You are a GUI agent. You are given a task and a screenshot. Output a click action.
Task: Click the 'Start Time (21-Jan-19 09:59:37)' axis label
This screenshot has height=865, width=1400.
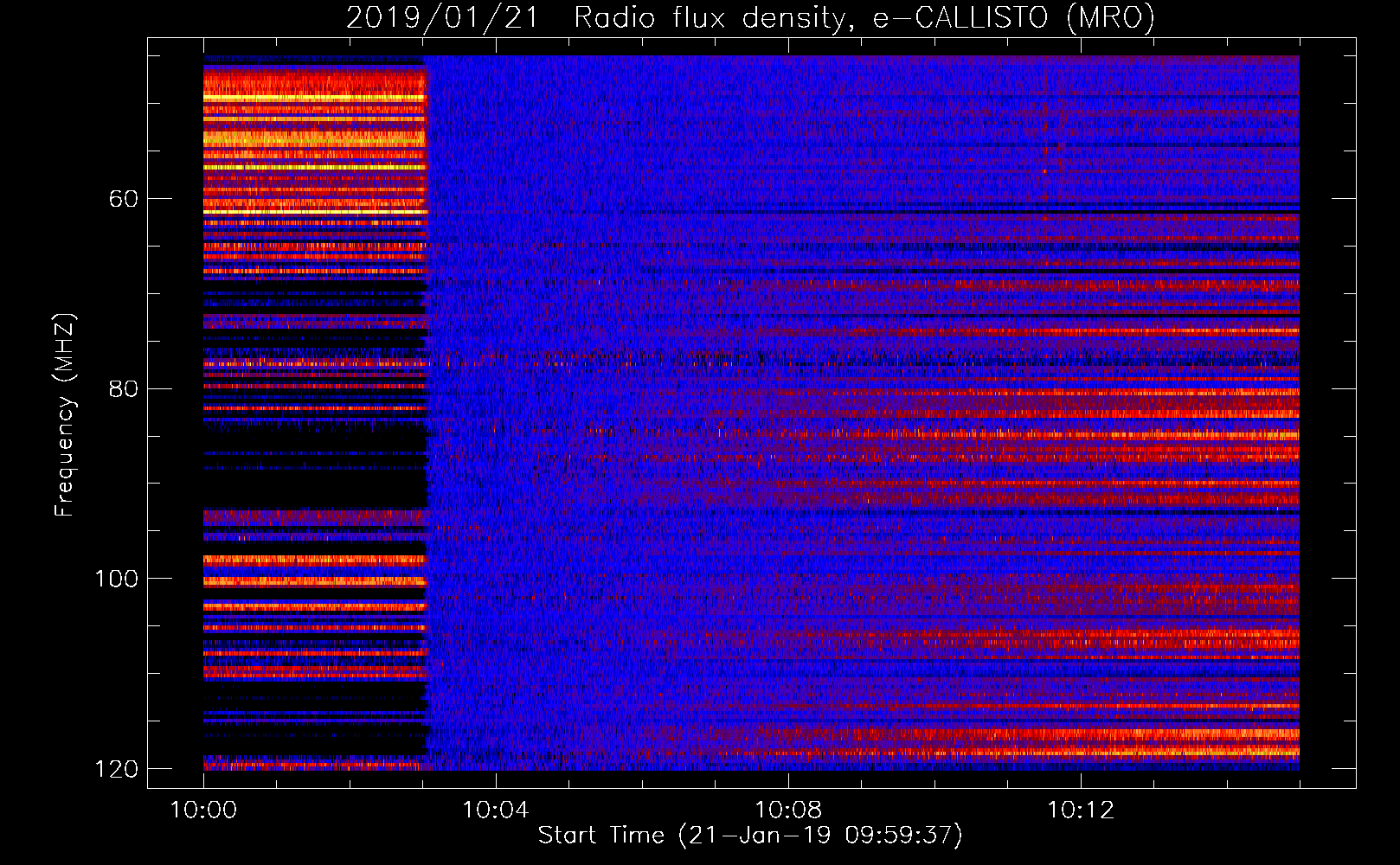pyautogui.click(x=750, y=836)
